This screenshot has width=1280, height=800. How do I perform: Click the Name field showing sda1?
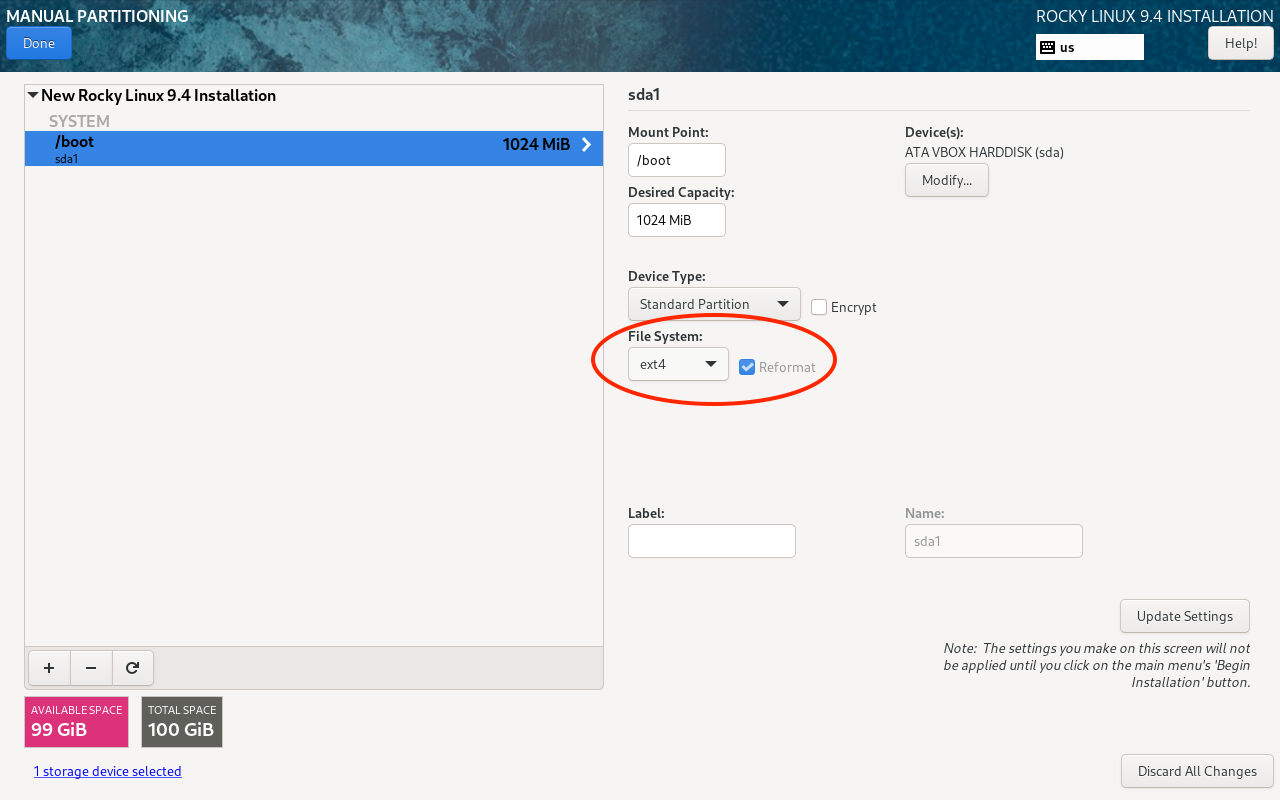tap(994, 541)
